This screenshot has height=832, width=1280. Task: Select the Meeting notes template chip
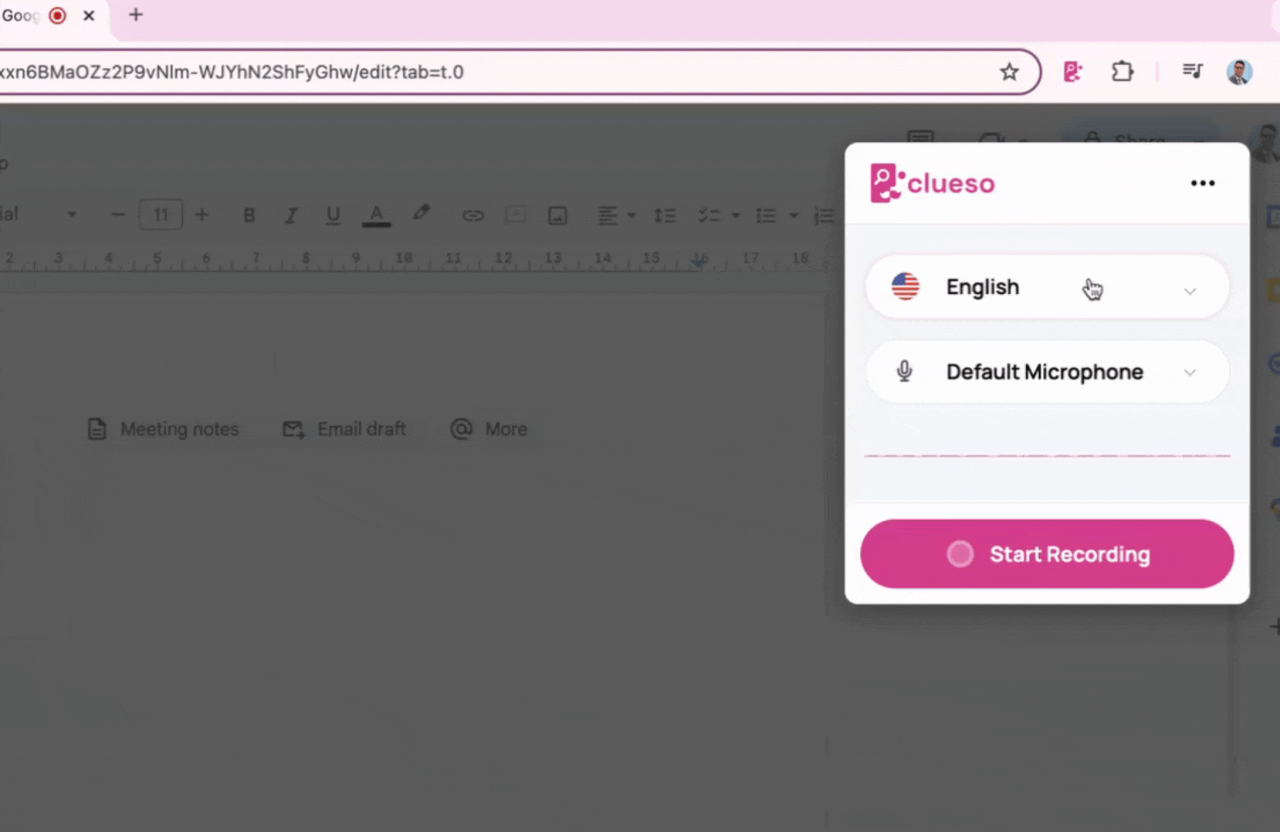pos(163,429)
